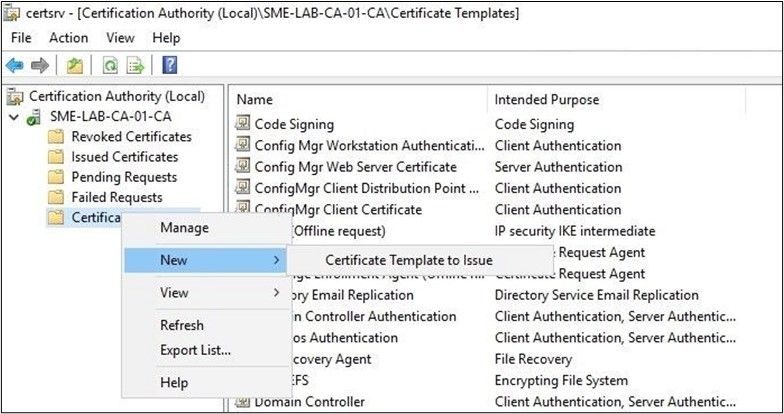
Task: Click the Config Mgr Workstation Authentication template icon
Action: tap(242, 144)
